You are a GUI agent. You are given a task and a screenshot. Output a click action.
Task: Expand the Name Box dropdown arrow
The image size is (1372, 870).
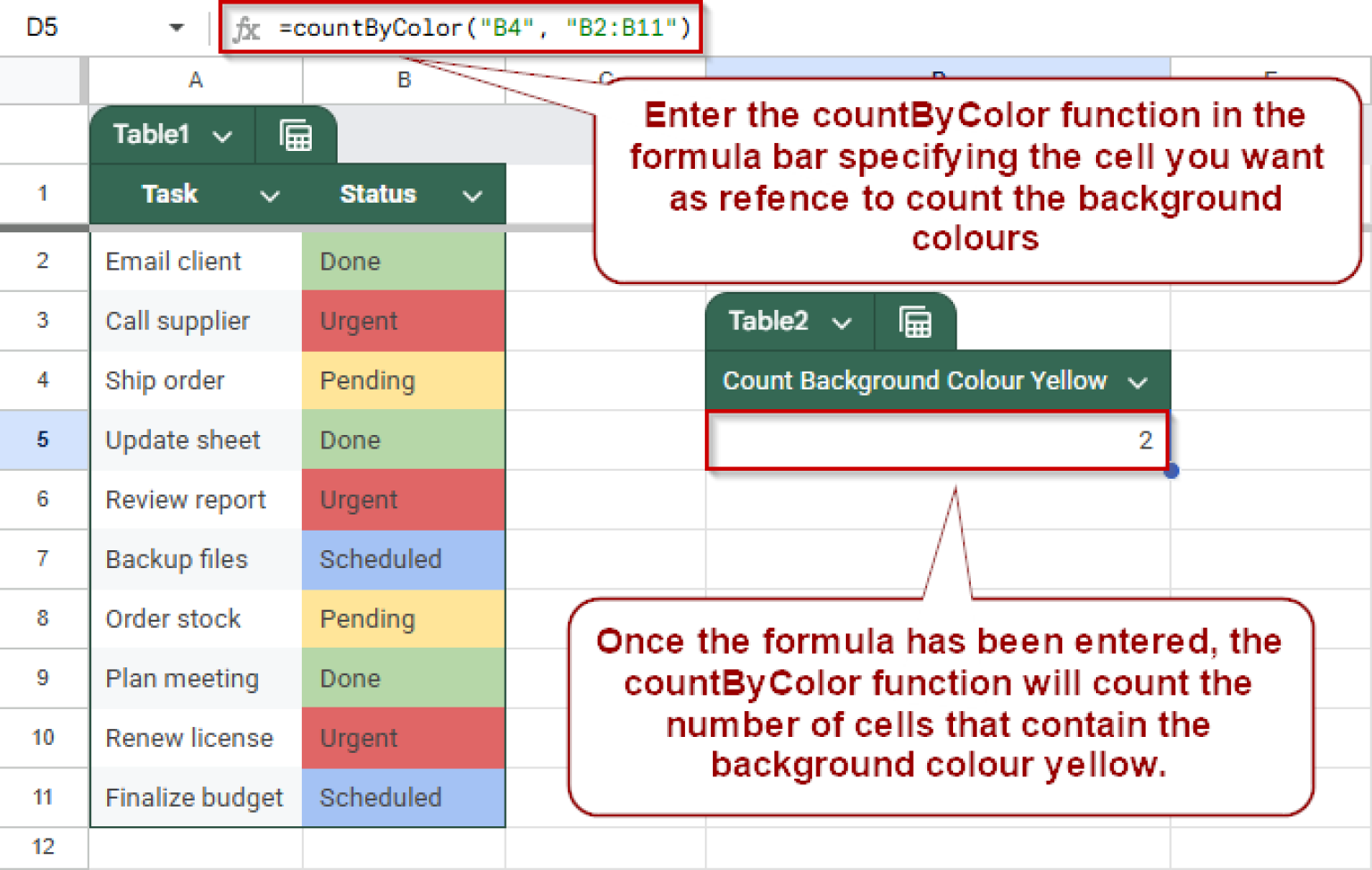[175, 28]
